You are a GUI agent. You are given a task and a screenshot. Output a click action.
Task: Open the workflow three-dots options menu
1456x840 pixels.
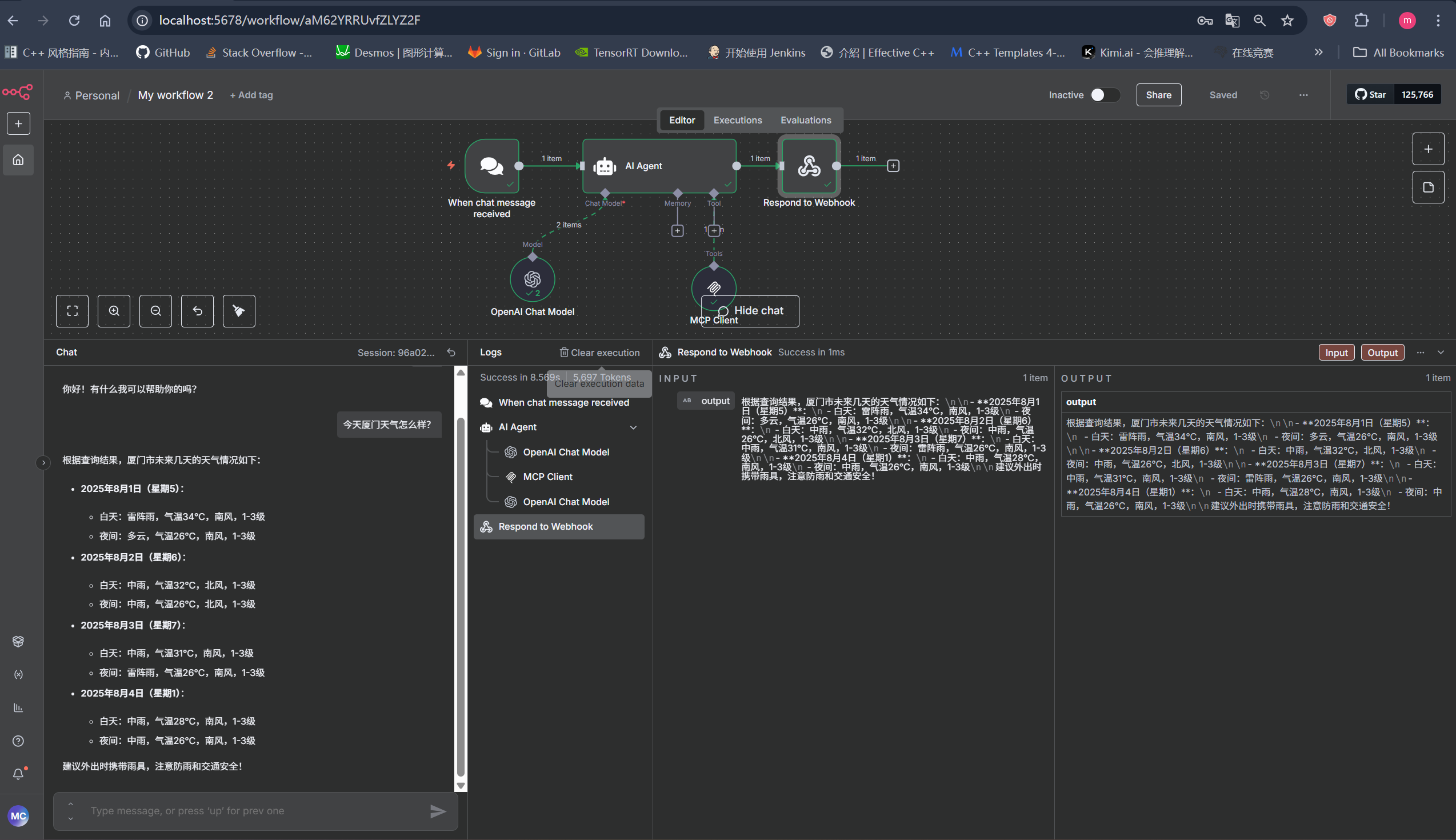tap(1303, 95)
